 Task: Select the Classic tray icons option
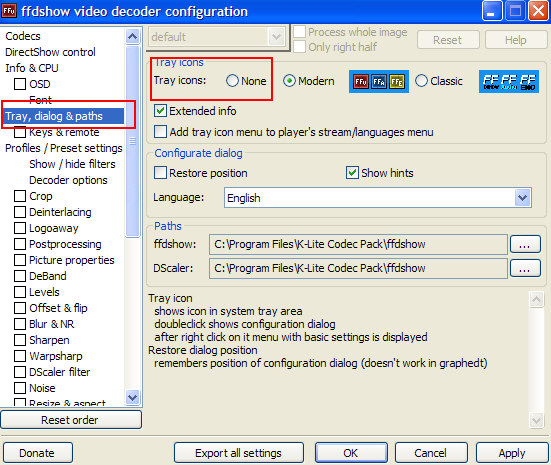coord(421,81)
